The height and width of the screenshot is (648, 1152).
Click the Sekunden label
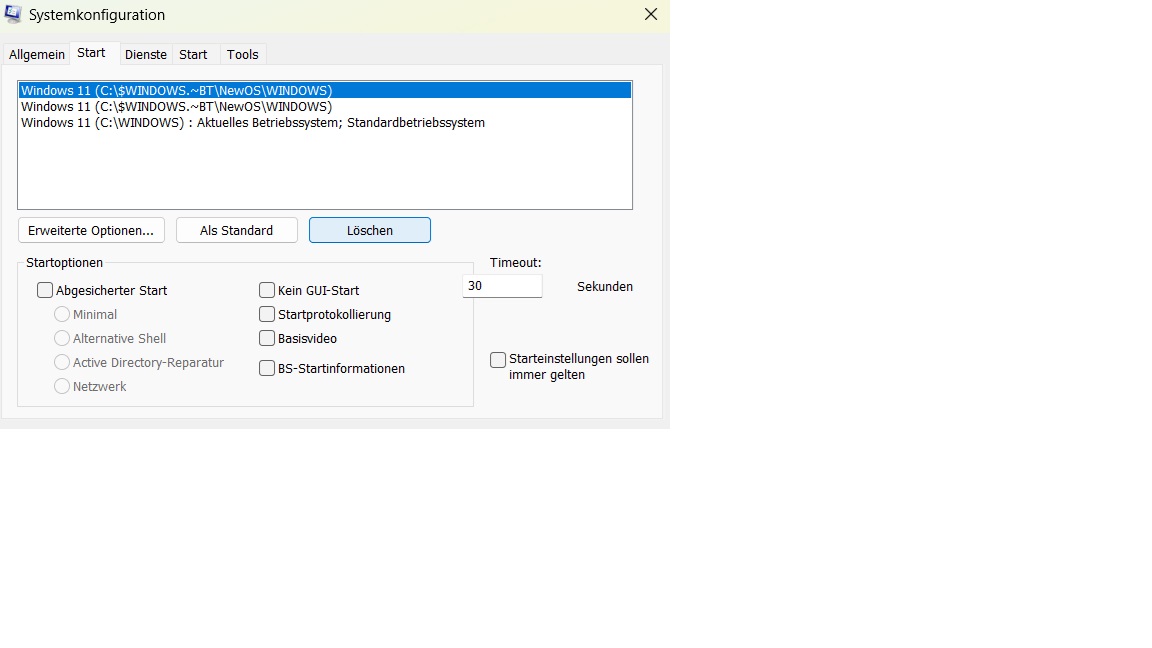tap(605, 287)
